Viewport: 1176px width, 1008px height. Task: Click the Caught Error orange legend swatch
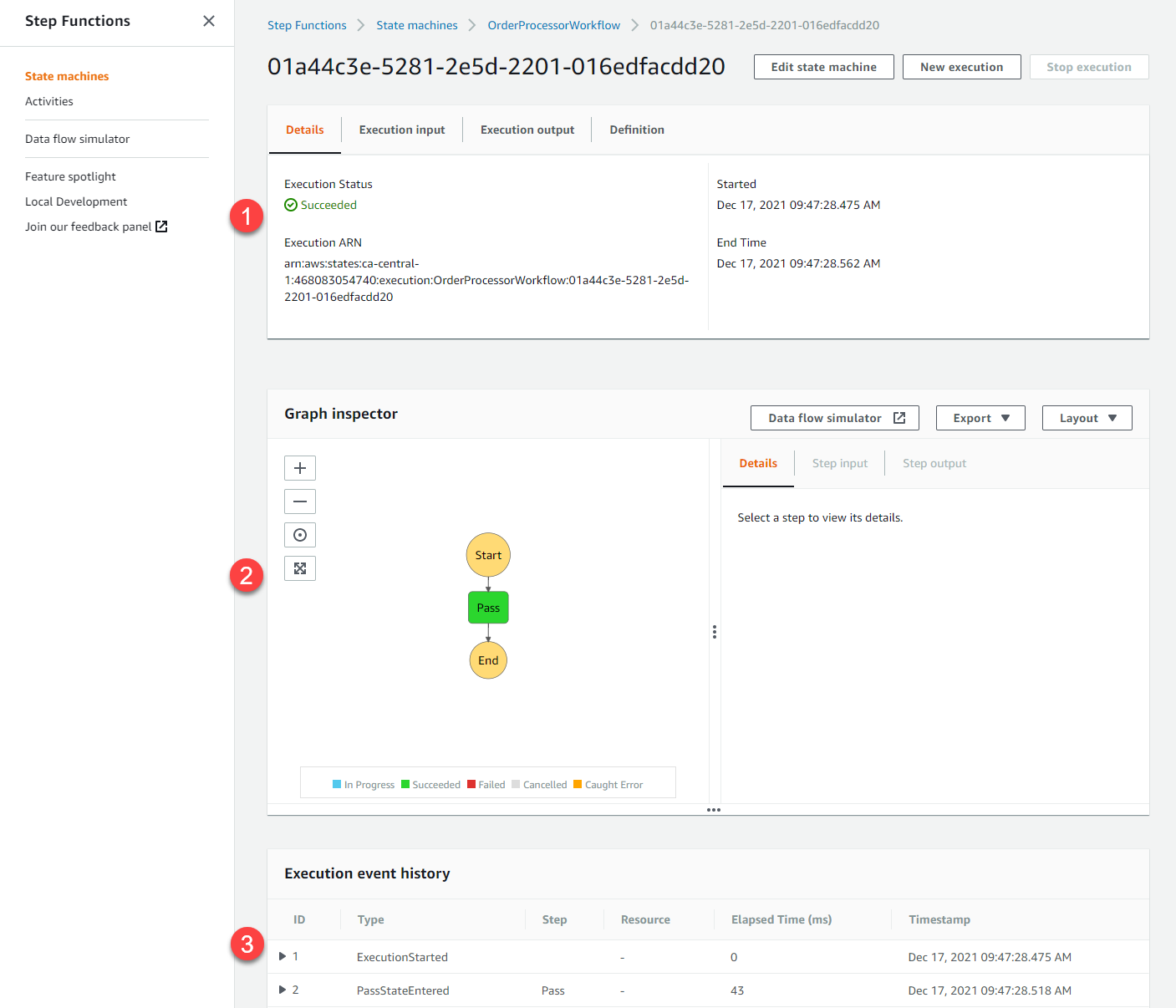(x=578, y=784)
